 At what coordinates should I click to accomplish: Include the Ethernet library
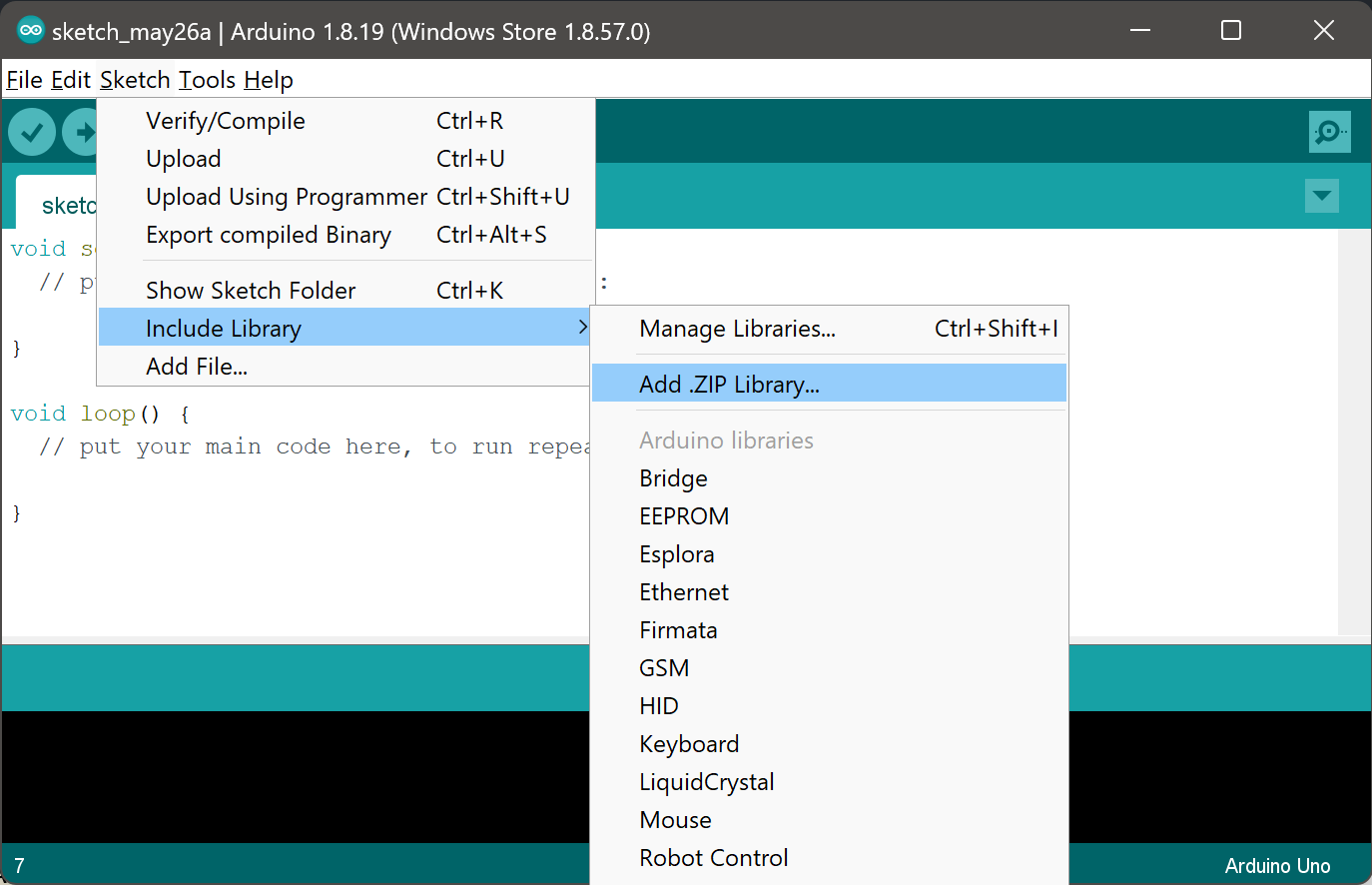click(x=829, y=592)
